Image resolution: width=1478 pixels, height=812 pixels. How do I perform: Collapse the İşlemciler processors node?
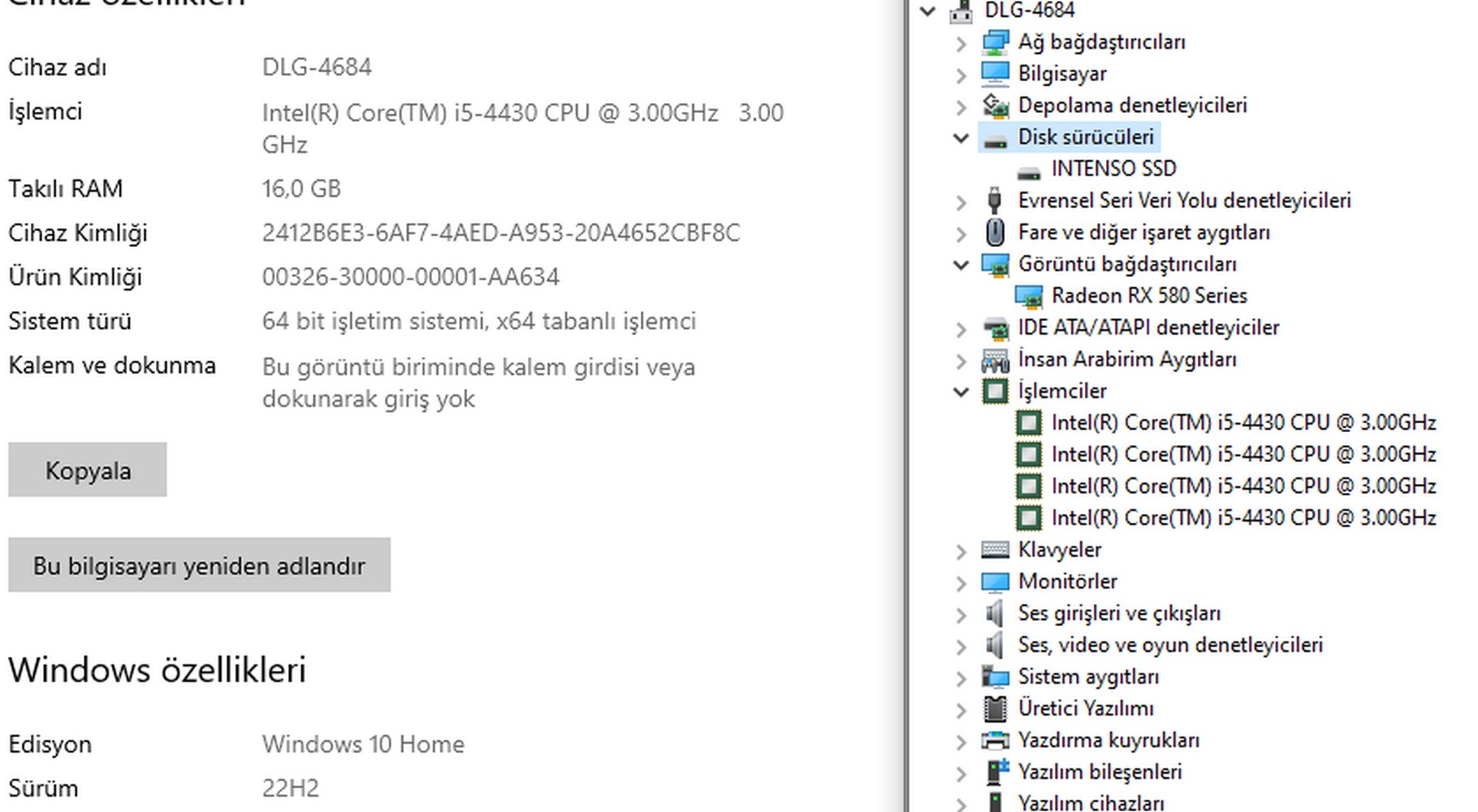click(x=962, y=391)
